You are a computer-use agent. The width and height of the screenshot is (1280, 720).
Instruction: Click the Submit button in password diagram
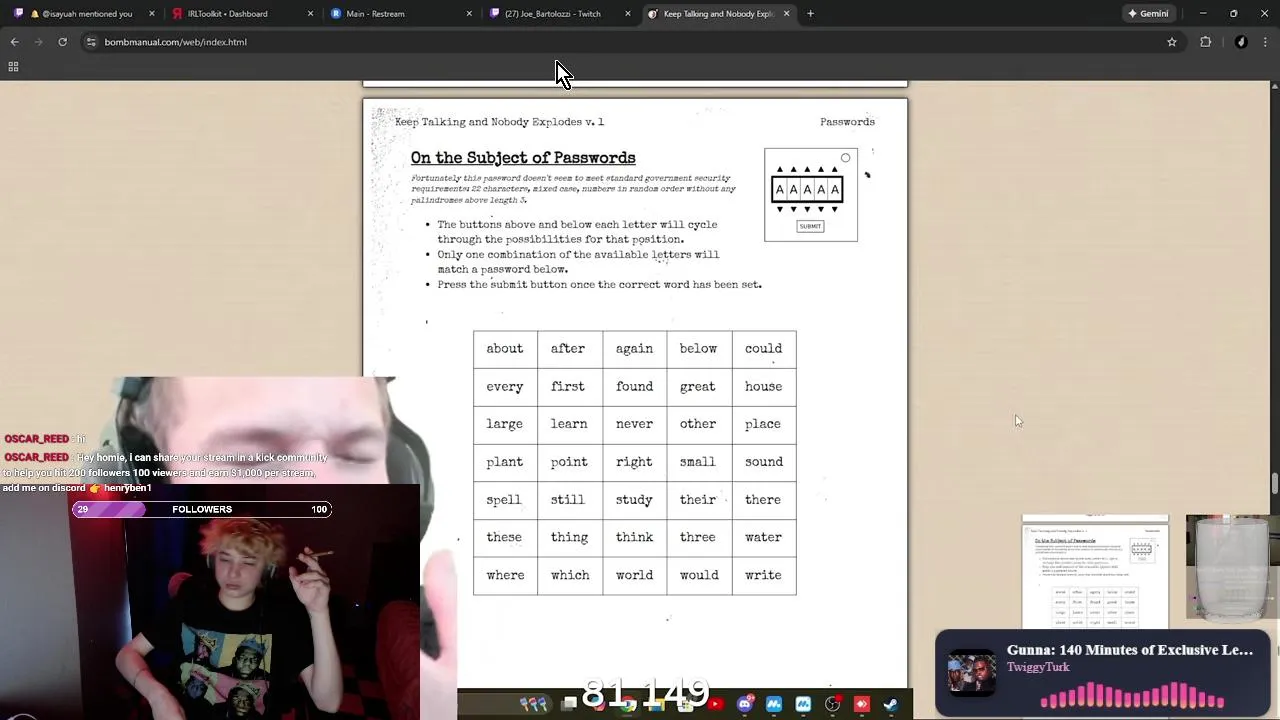point(810,226)
